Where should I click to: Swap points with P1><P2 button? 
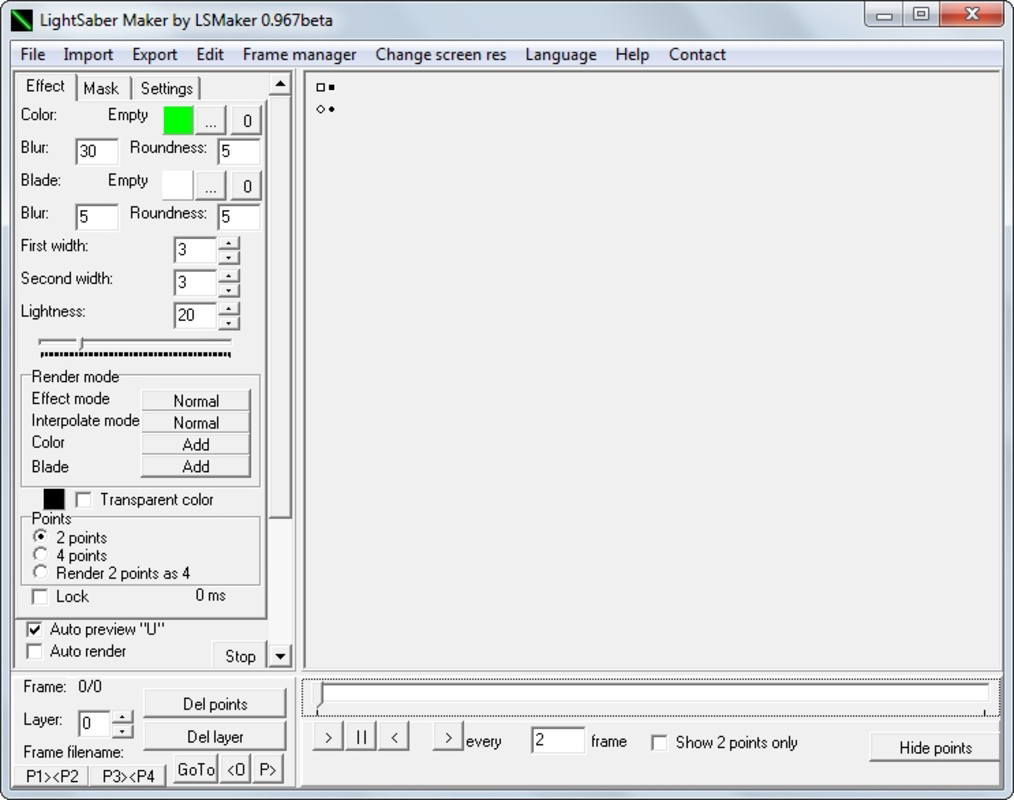click(x=52, y=776)
